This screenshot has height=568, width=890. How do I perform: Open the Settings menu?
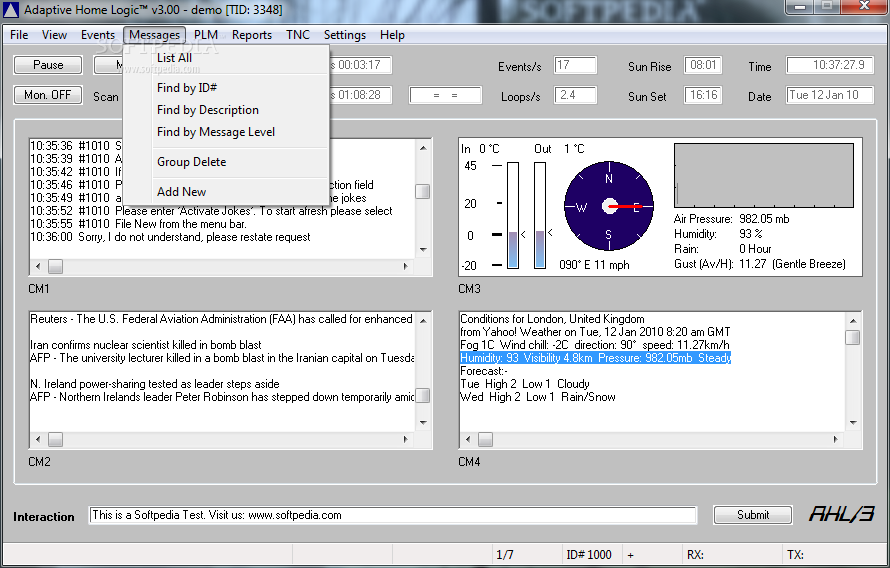[x=345, y=35]
